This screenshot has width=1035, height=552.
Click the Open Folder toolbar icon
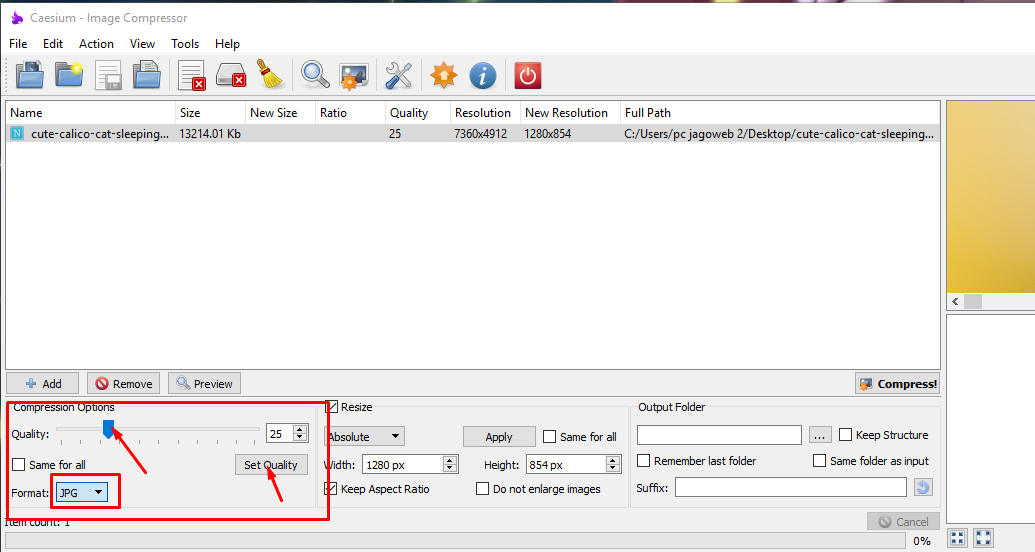[69, 75]
